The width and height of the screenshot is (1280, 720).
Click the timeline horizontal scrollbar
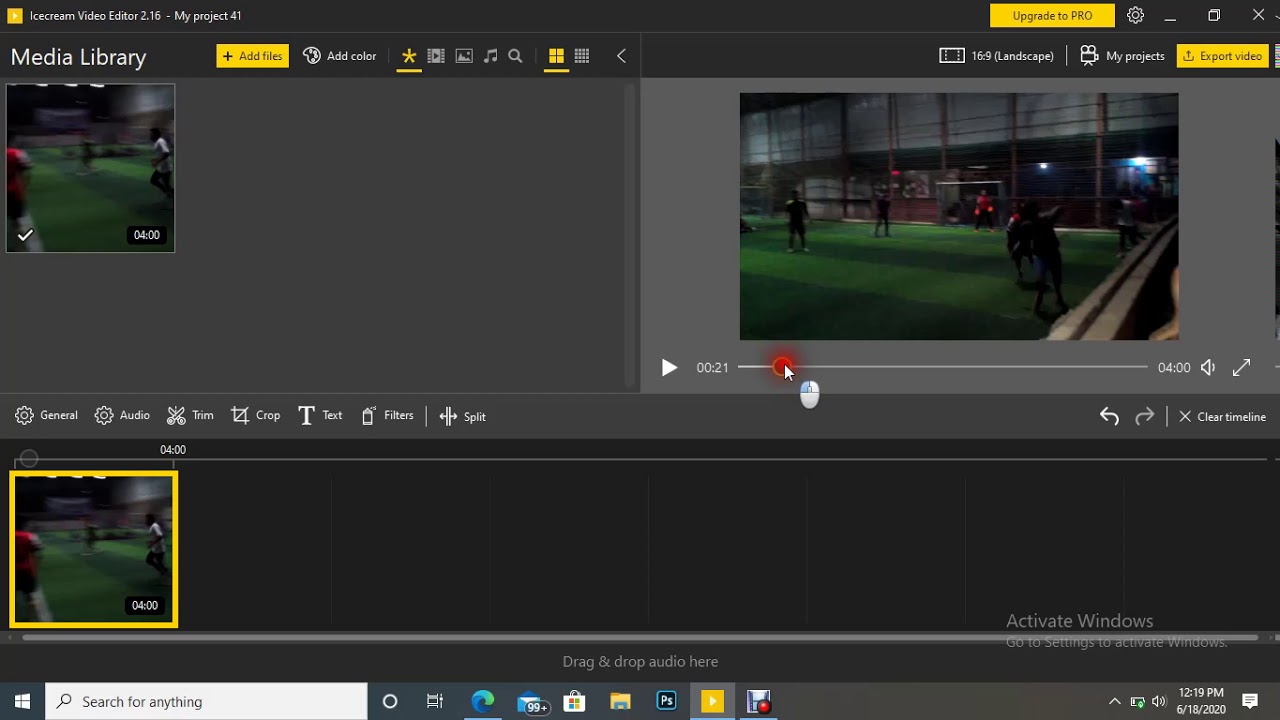pos(640,637)
